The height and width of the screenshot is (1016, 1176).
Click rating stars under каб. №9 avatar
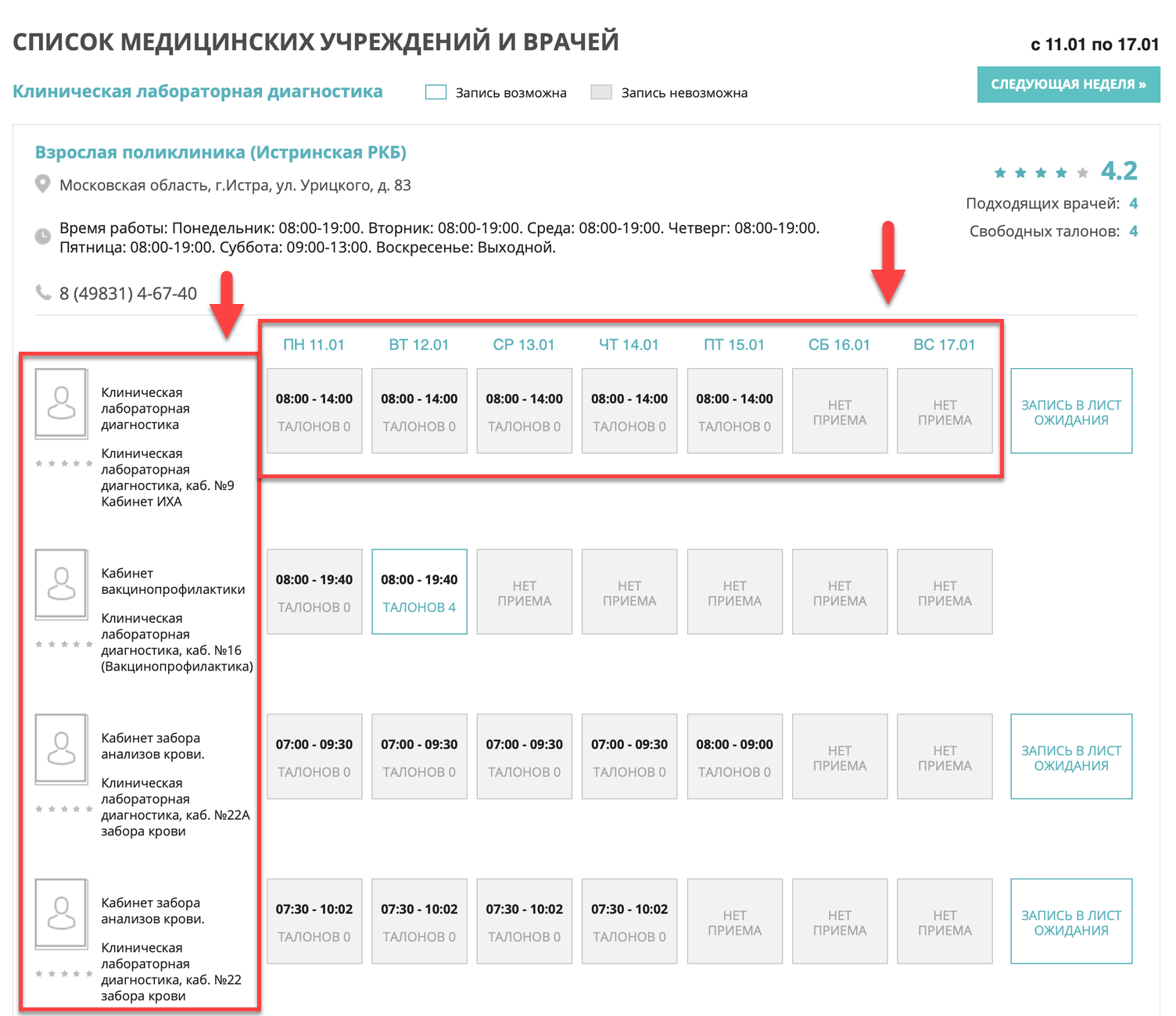[x=64, y=463]
